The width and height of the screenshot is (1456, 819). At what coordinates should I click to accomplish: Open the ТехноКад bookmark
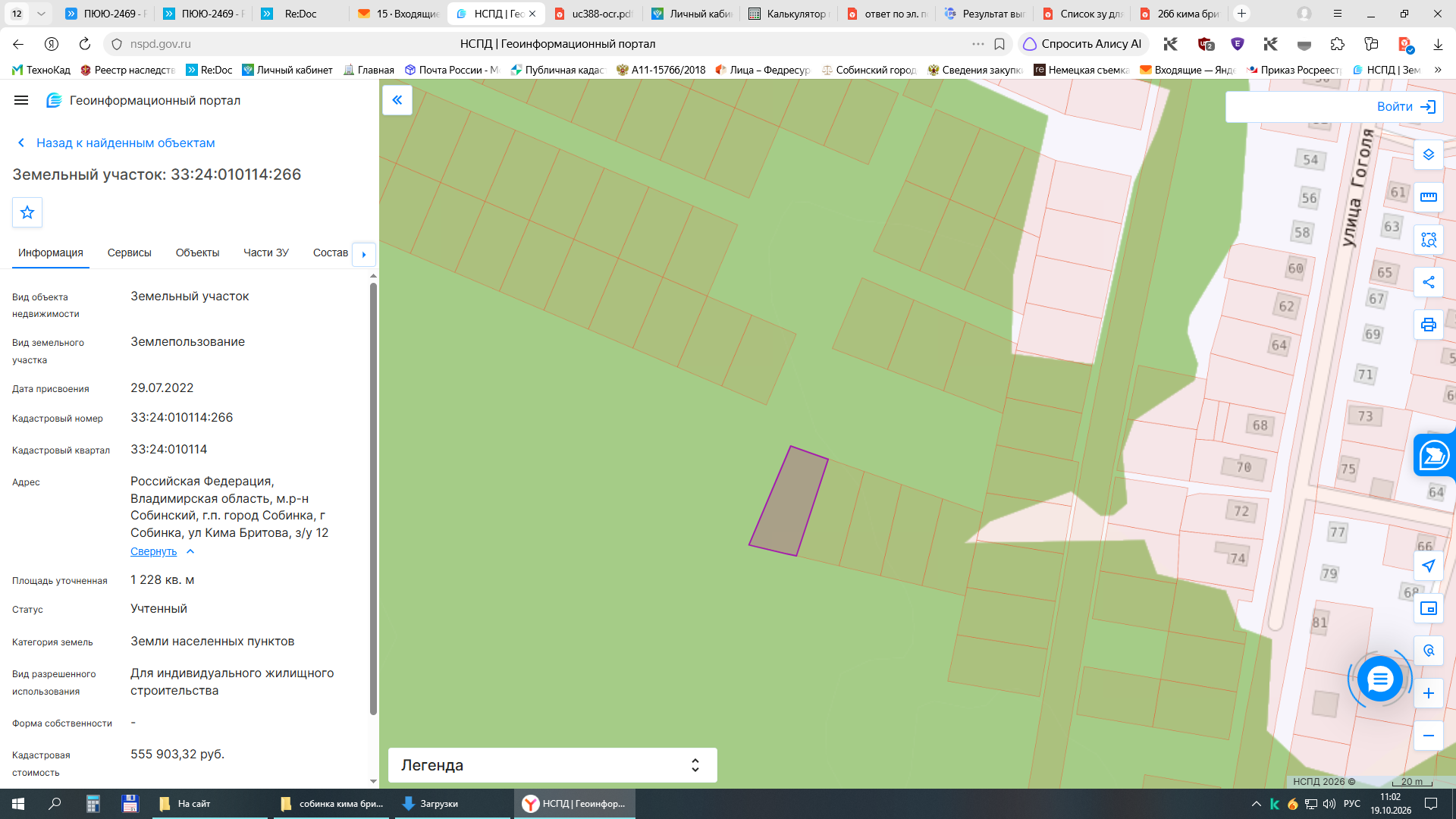(41, 70)
